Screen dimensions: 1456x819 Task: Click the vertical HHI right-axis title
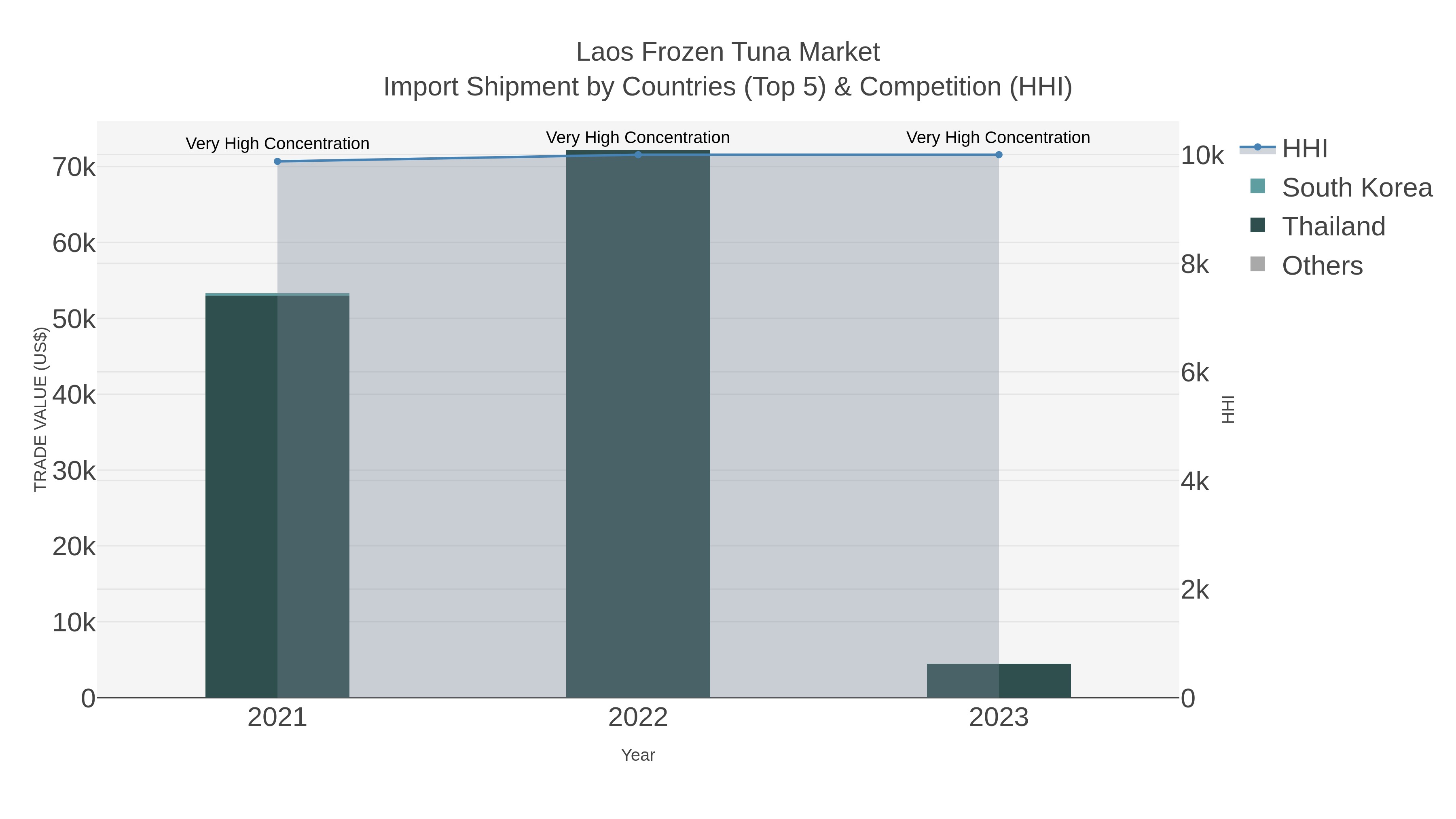pyautogui.click(x=1227, y=409)
